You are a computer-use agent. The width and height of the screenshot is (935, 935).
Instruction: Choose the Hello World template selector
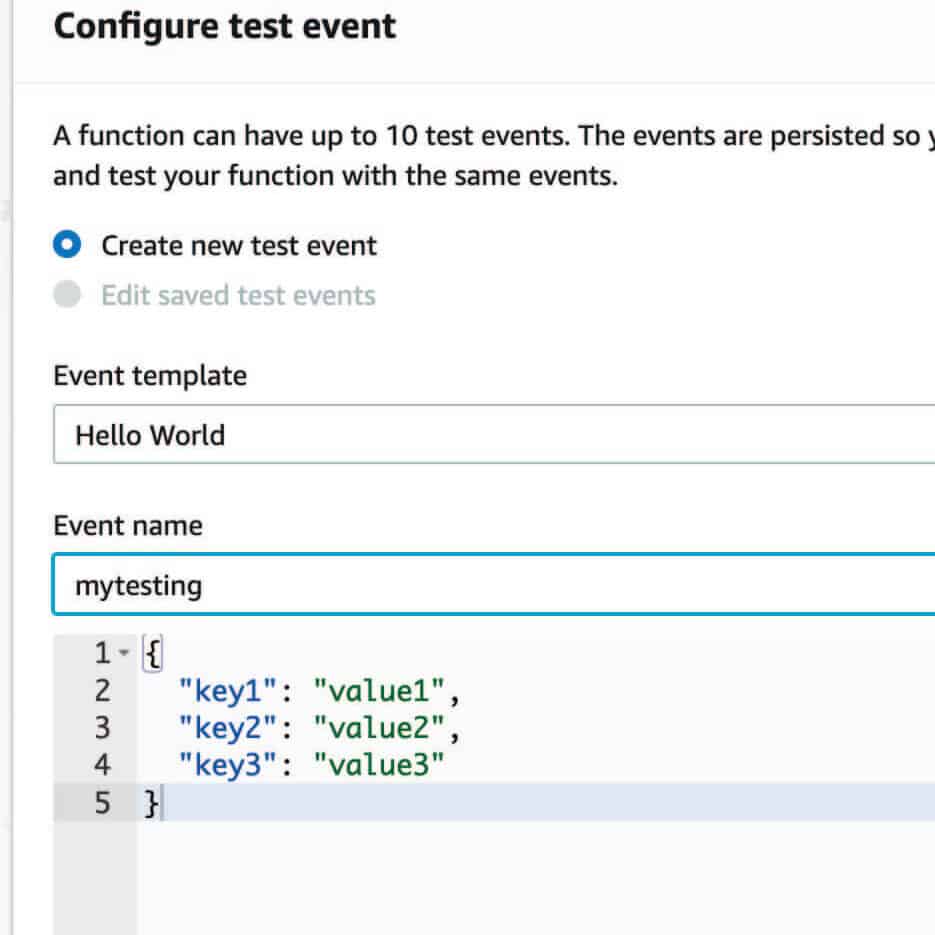[150, 435]
